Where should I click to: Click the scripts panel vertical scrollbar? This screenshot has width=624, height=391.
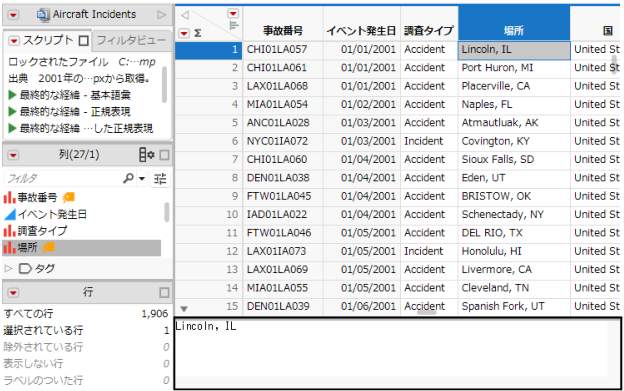pos(165,84)
